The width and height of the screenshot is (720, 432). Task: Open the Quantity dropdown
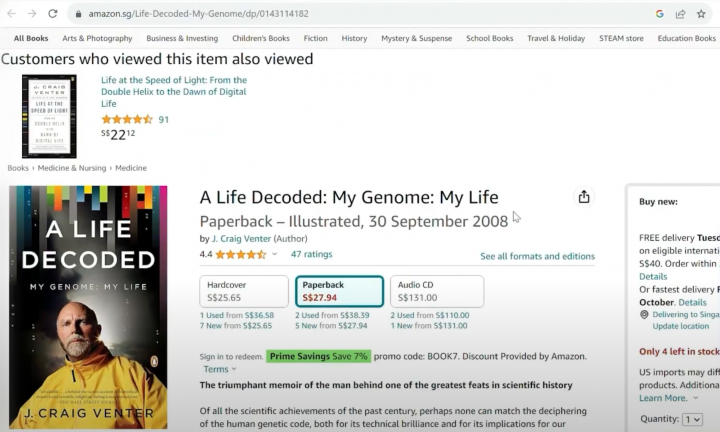click(692, 419)
